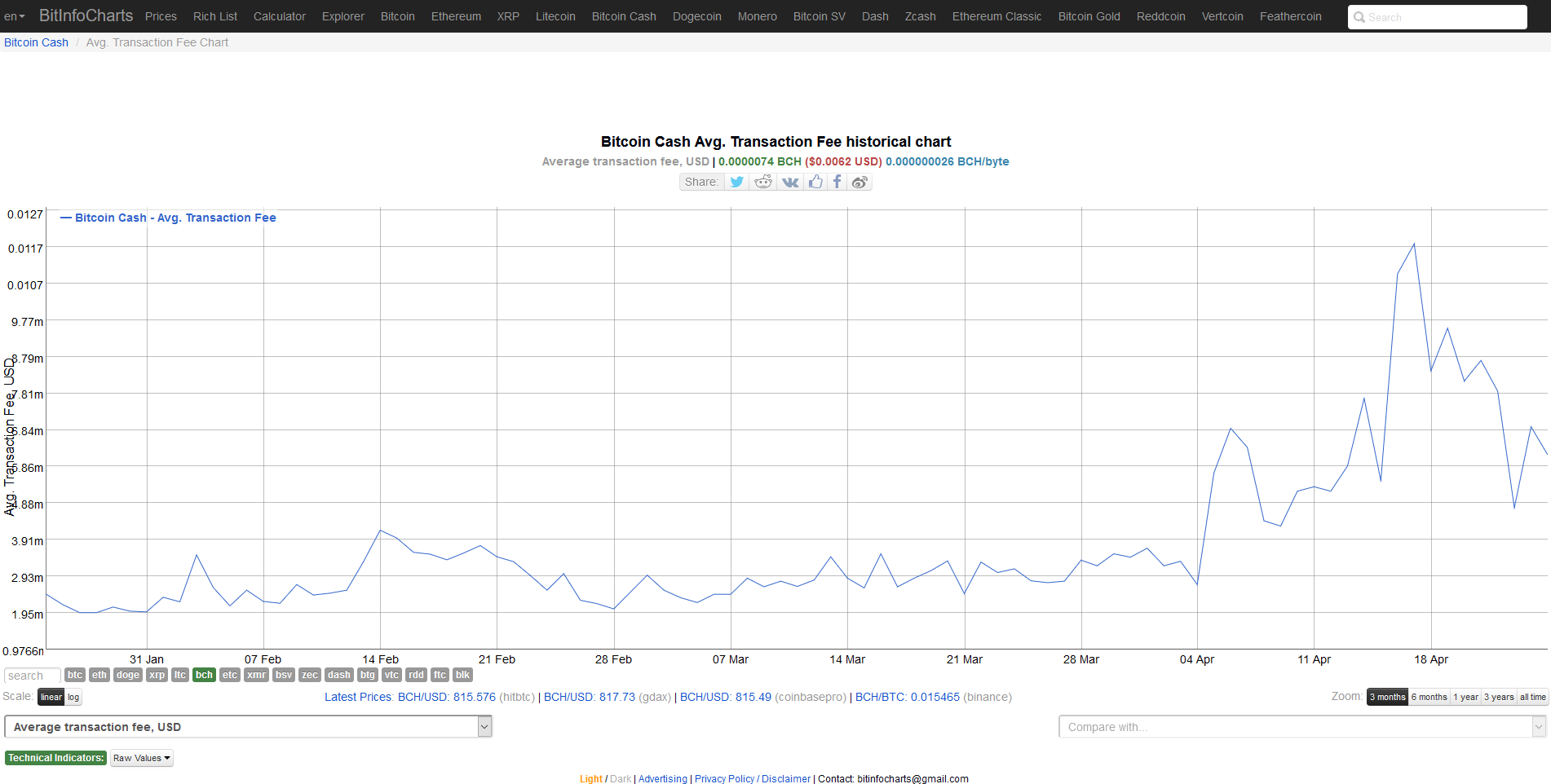The height and width of the screenshot is (784, 1551).
Task: Switch scale to log
Action: [73, 697]
